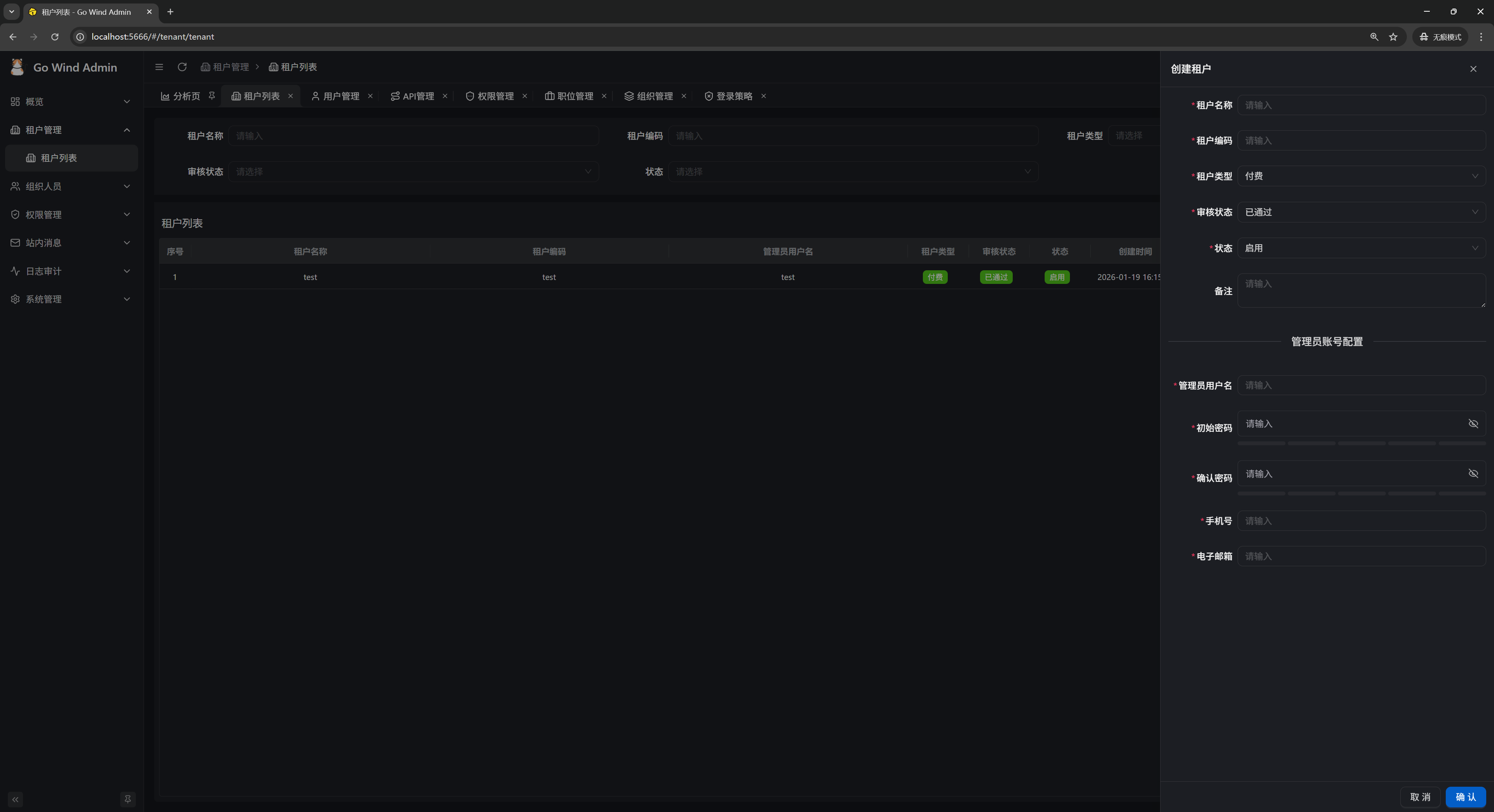Expand the 系统管理 sidebar menu
The image size is (1494, 812).
(x=72, y=299)
